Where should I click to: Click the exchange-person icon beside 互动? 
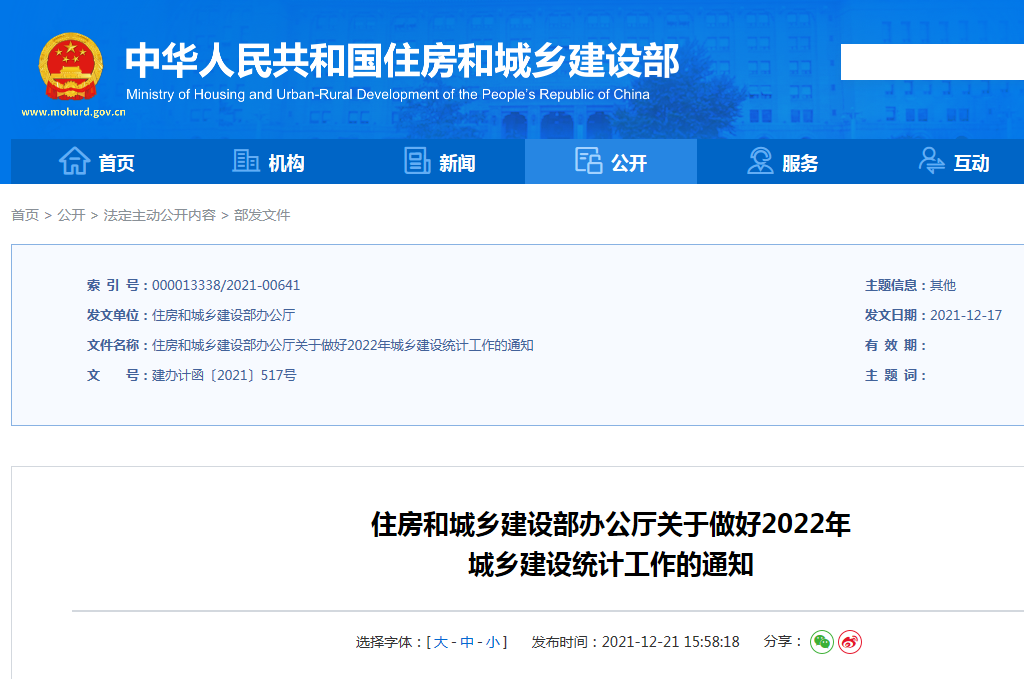coord(932,161)
